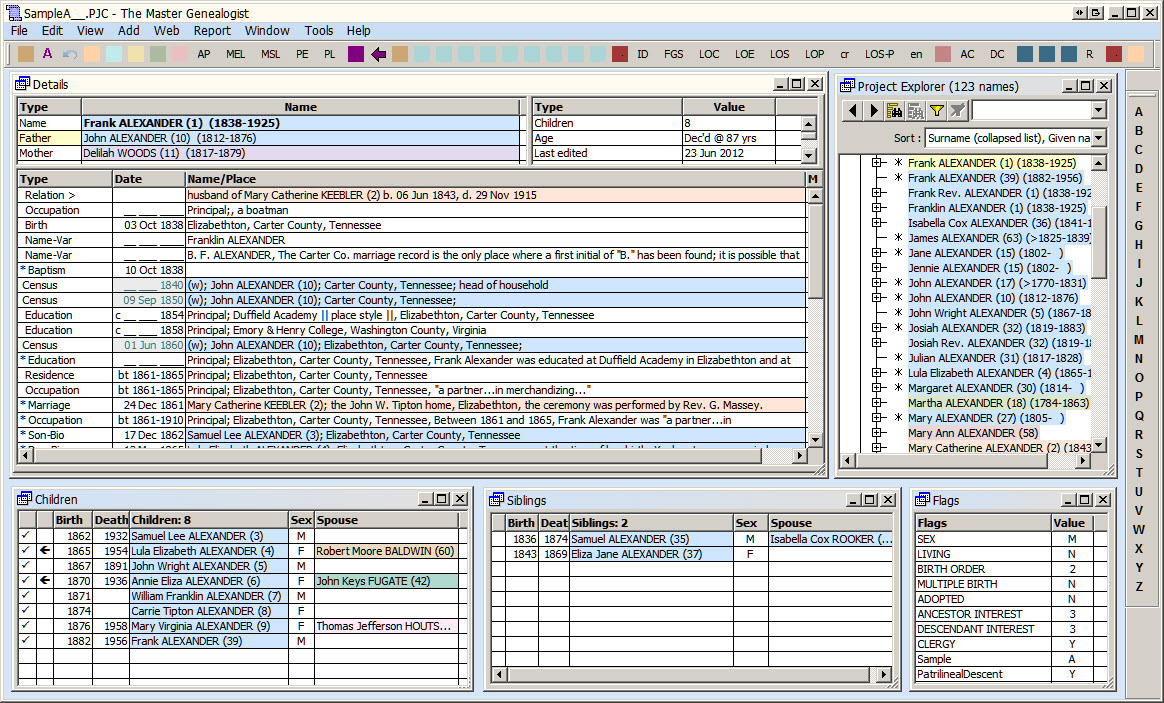Viewport: 1164px width, 703px height.
Task: Open the Sort dropdown in Project Explorer
Action: tap(1098, 138)
